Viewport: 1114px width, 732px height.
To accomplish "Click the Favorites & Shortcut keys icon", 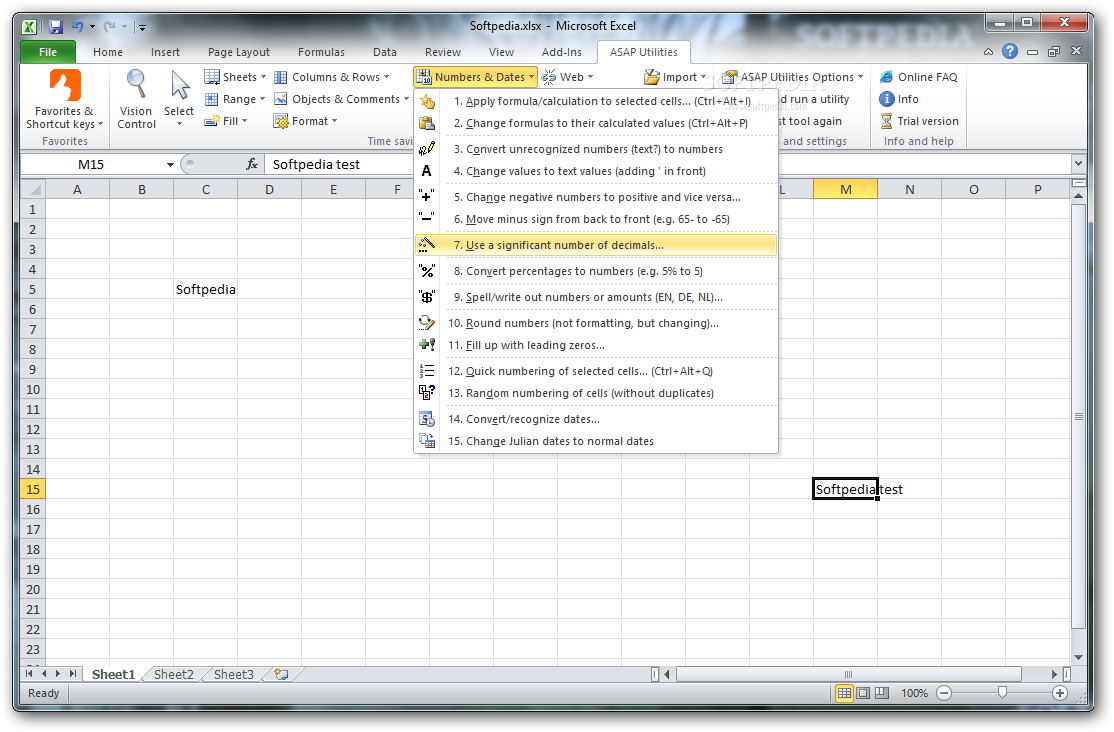I will 65,85.
